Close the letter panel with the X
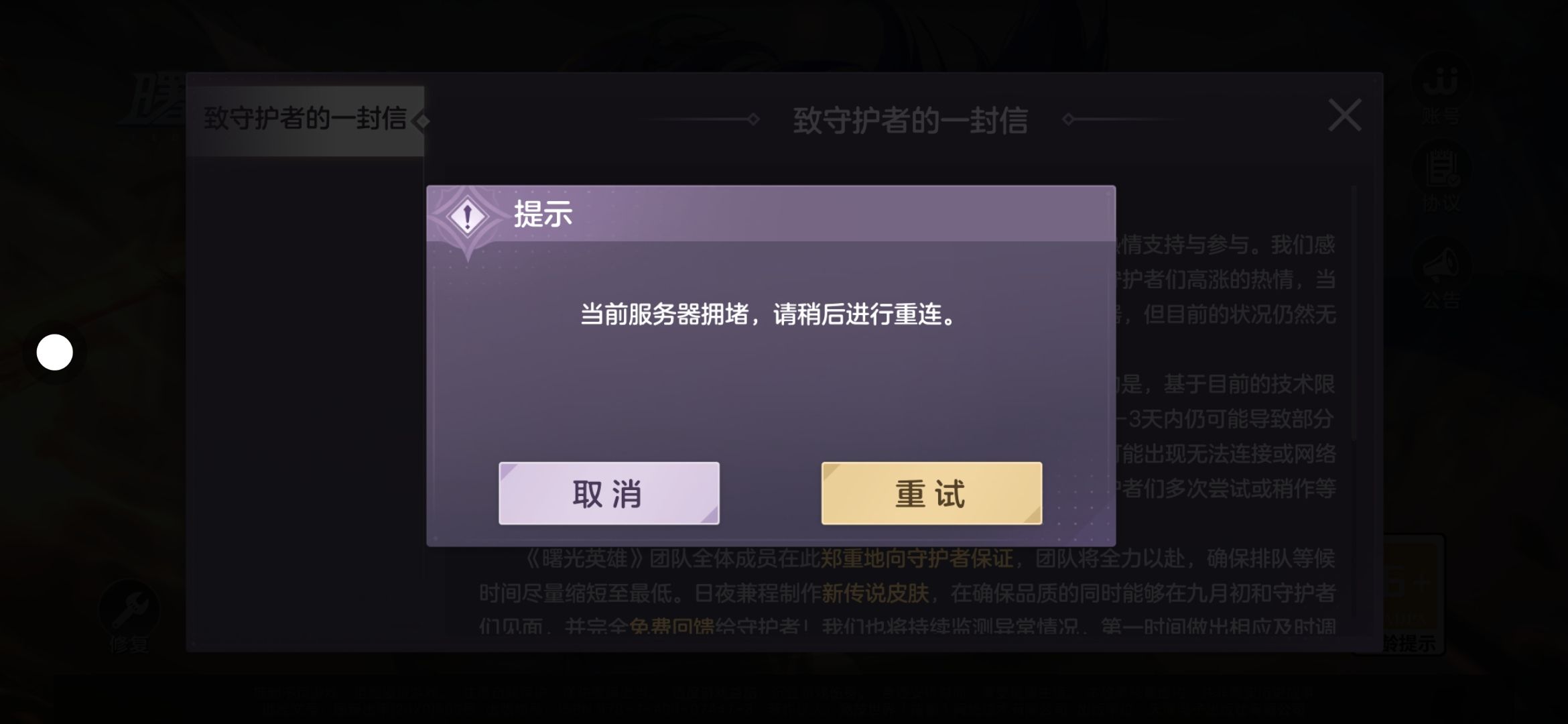Viewport: 1568px width, 724px height. pyautogui.click(x=1344, y=115)
